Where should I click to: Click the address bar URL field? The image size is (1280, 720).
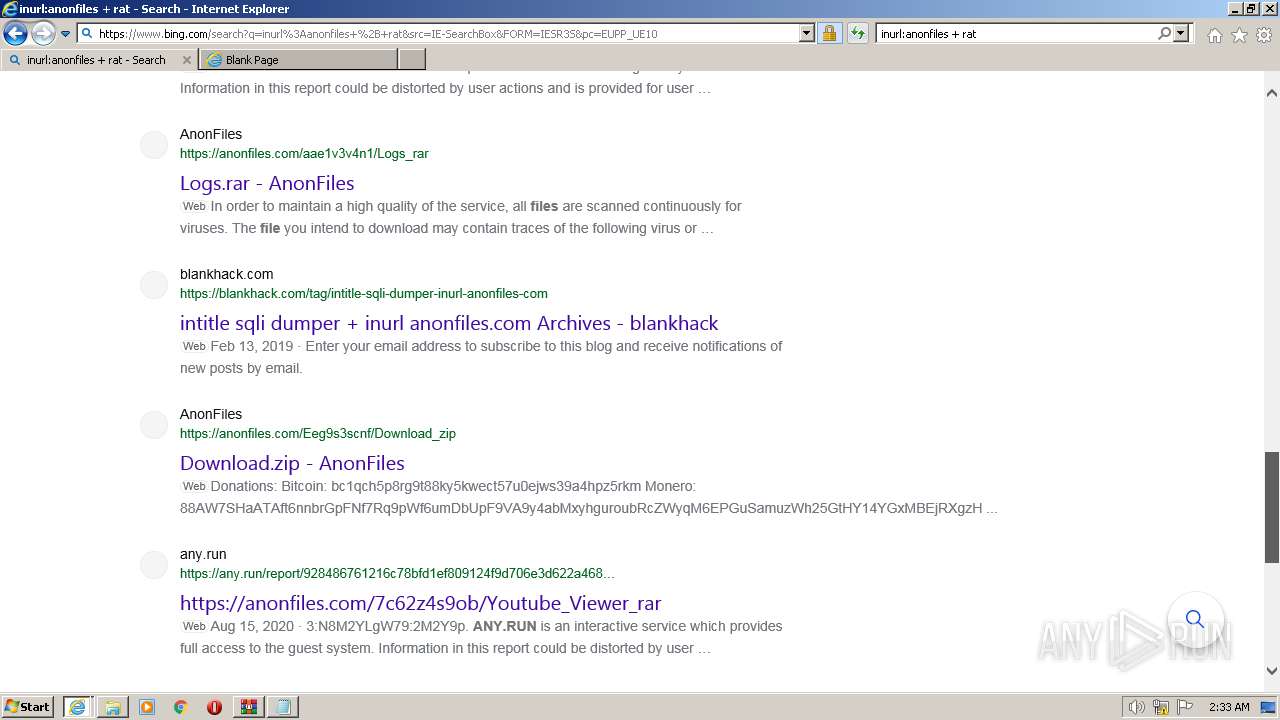click(x=447, y=33)
